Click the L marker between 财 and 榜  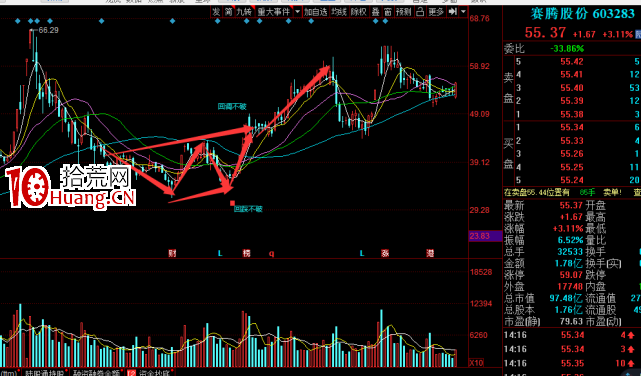click(x=220, y=253)
